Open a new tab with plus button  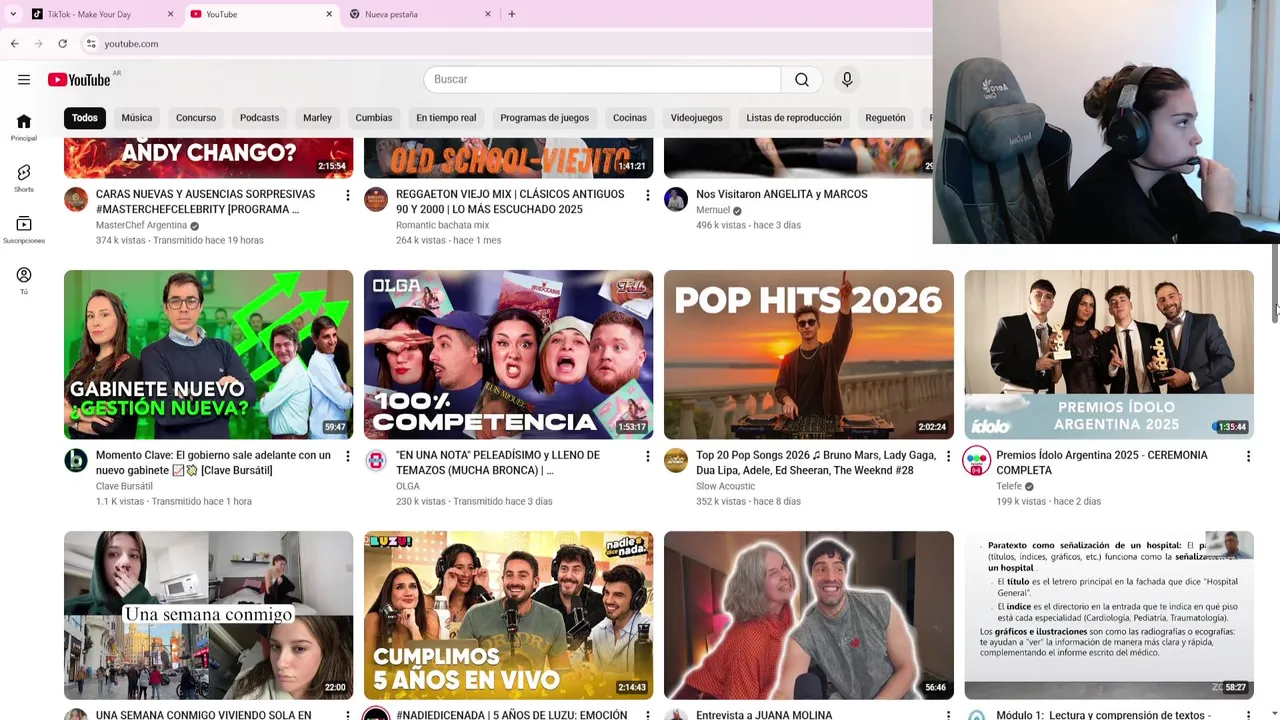point(512,14)
